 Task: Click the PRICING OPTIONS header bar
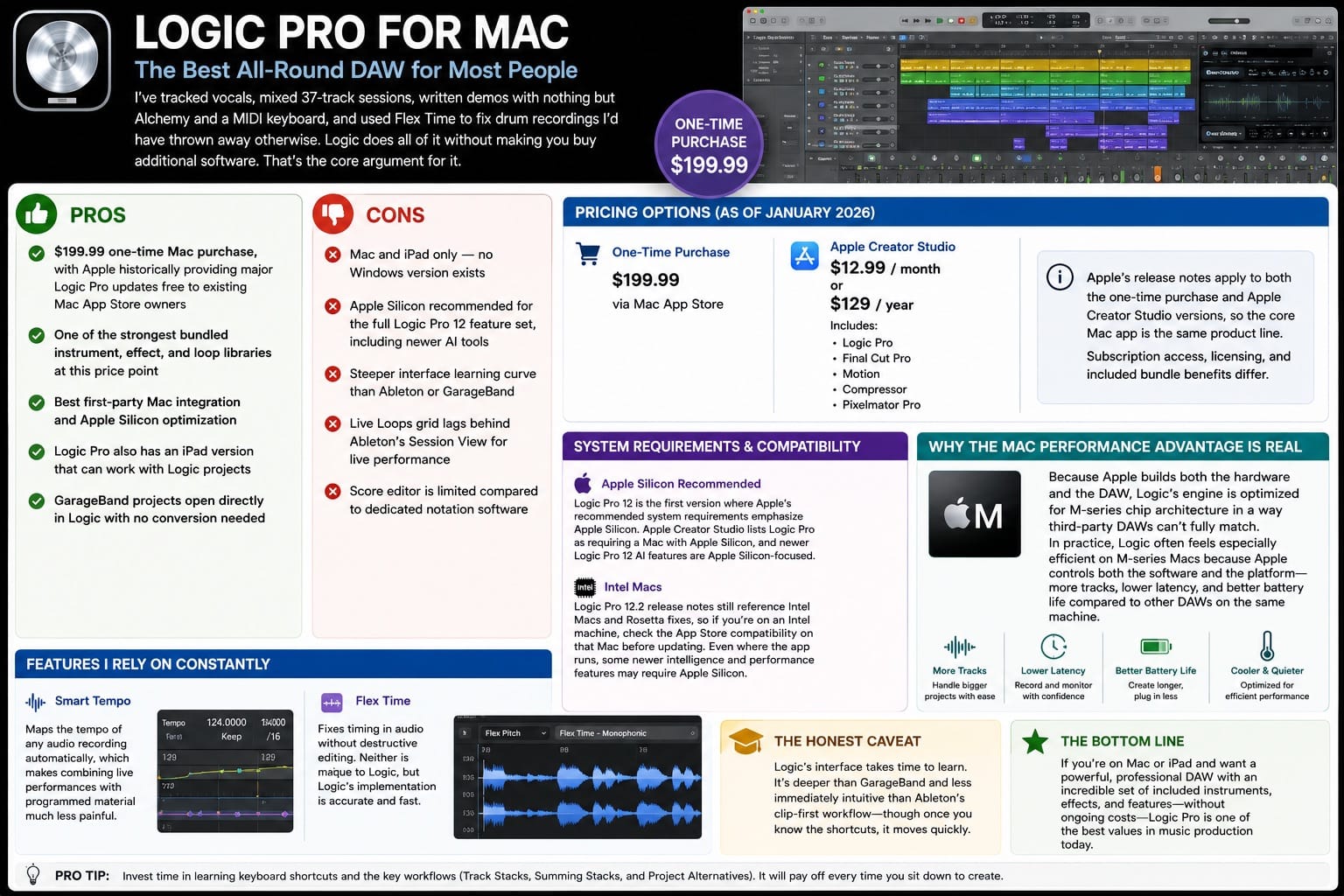coord(945,212)
